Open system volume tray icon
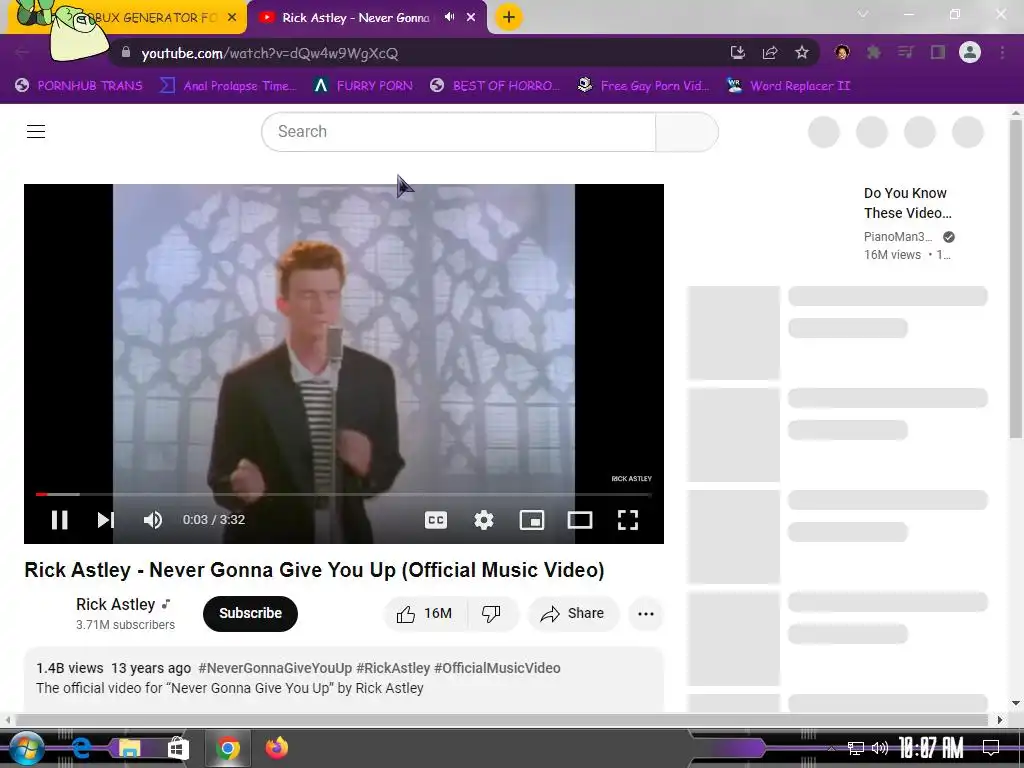Screen dimensions: 1024x768 pos(880,748)
